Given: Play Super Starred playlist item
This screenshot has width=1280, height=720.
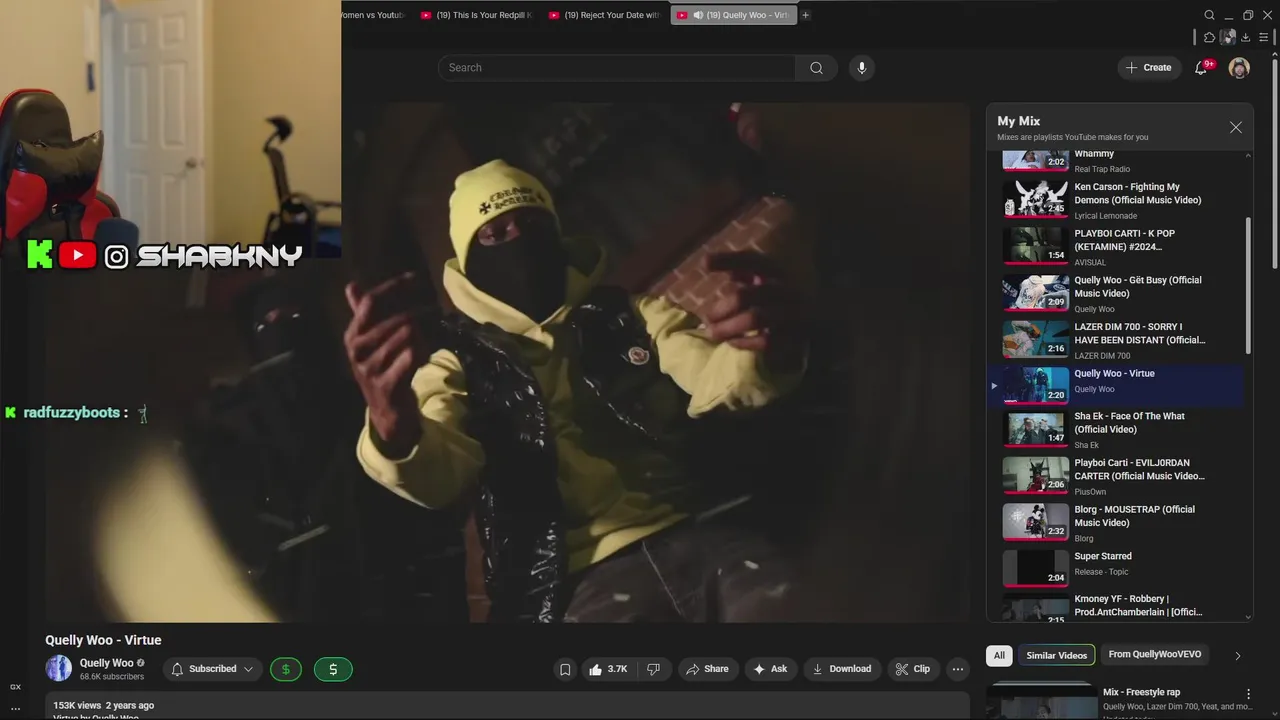Looking at the screenshot, I should [x=1121, y=569].
